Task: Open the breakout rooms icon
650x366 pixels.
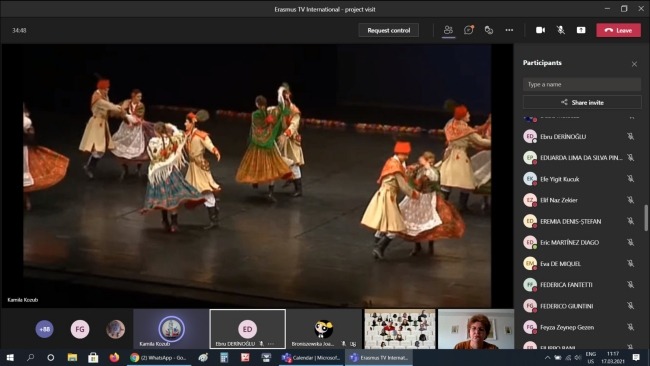Action: pos(489,30)
